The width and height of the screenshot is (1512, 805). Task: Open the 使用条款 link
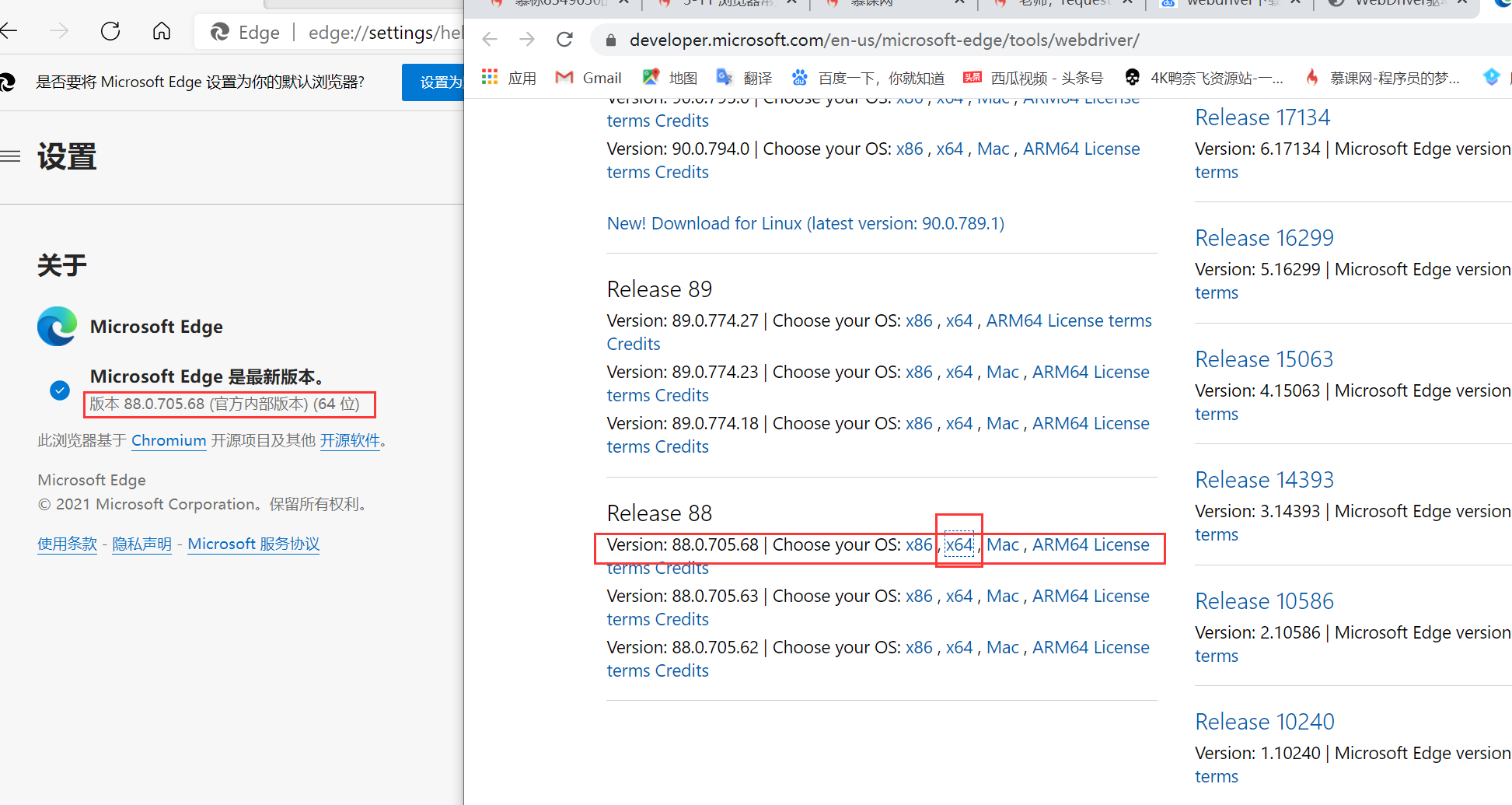[x=68, y=544]
